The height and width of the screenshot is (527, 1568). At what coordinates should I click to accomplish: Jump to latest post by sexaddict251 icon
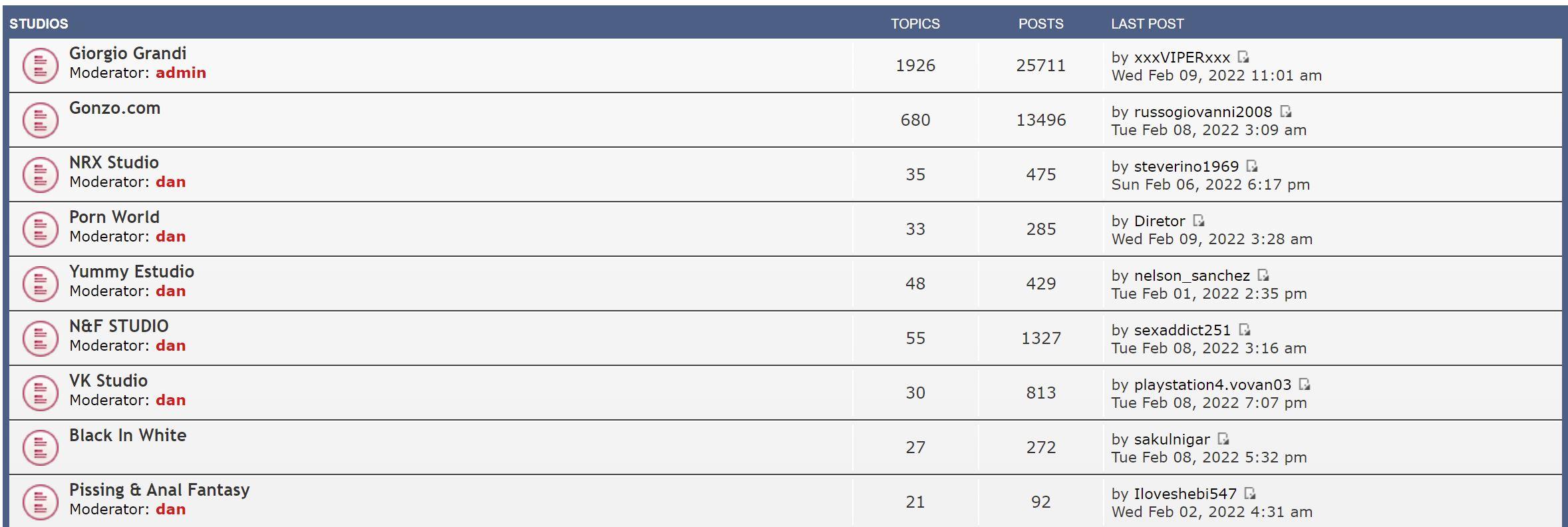click(1245, 330)
